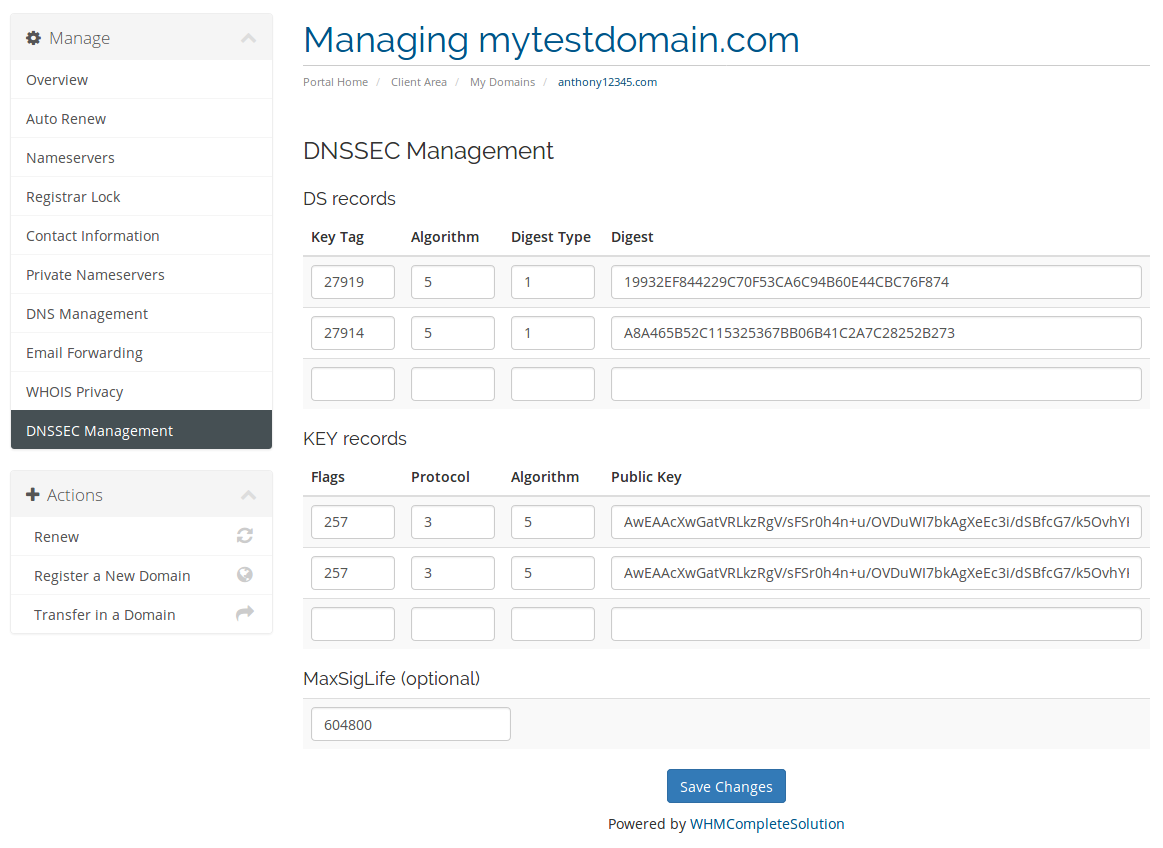Click the My Domains breadcrumb

(x=502, y=82)
